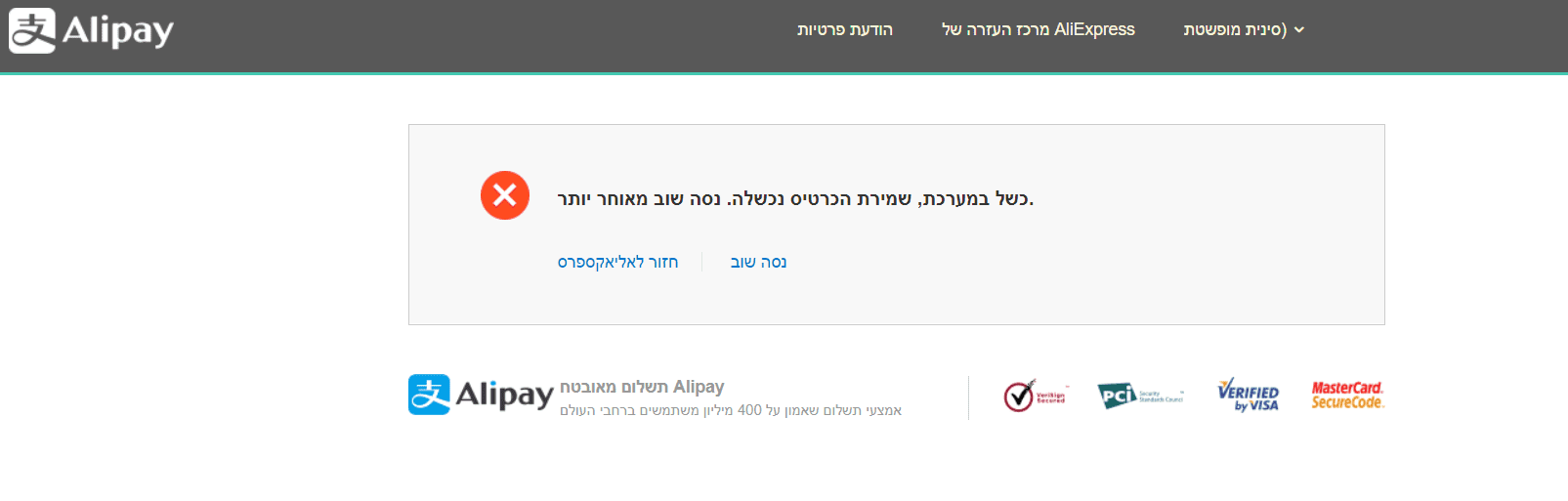
Task: Click the footer Alipay logo
Action: (481, 395)
